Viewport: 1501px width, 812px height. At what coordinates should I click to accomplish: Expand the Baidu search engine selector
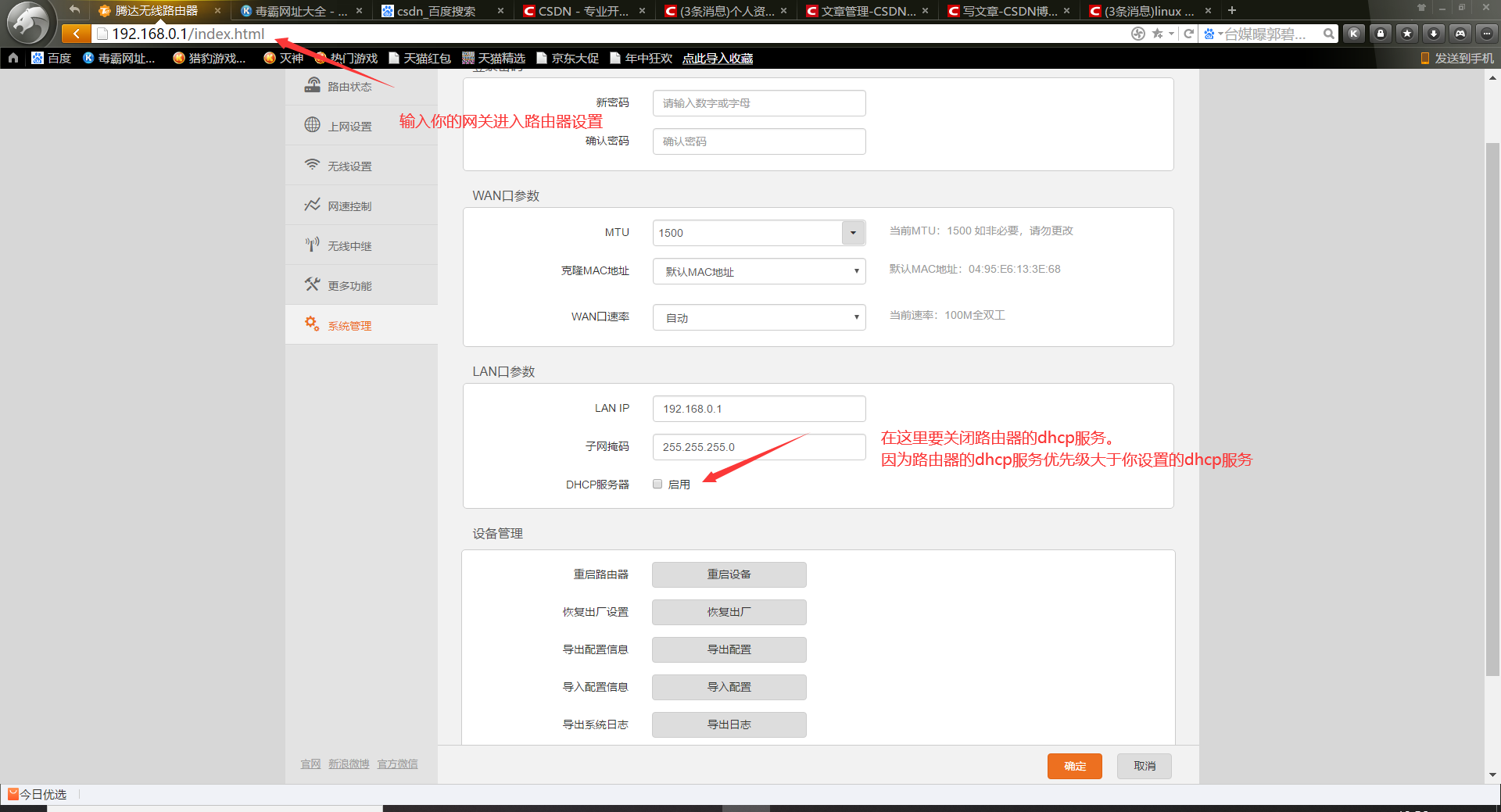point(1213,34)
